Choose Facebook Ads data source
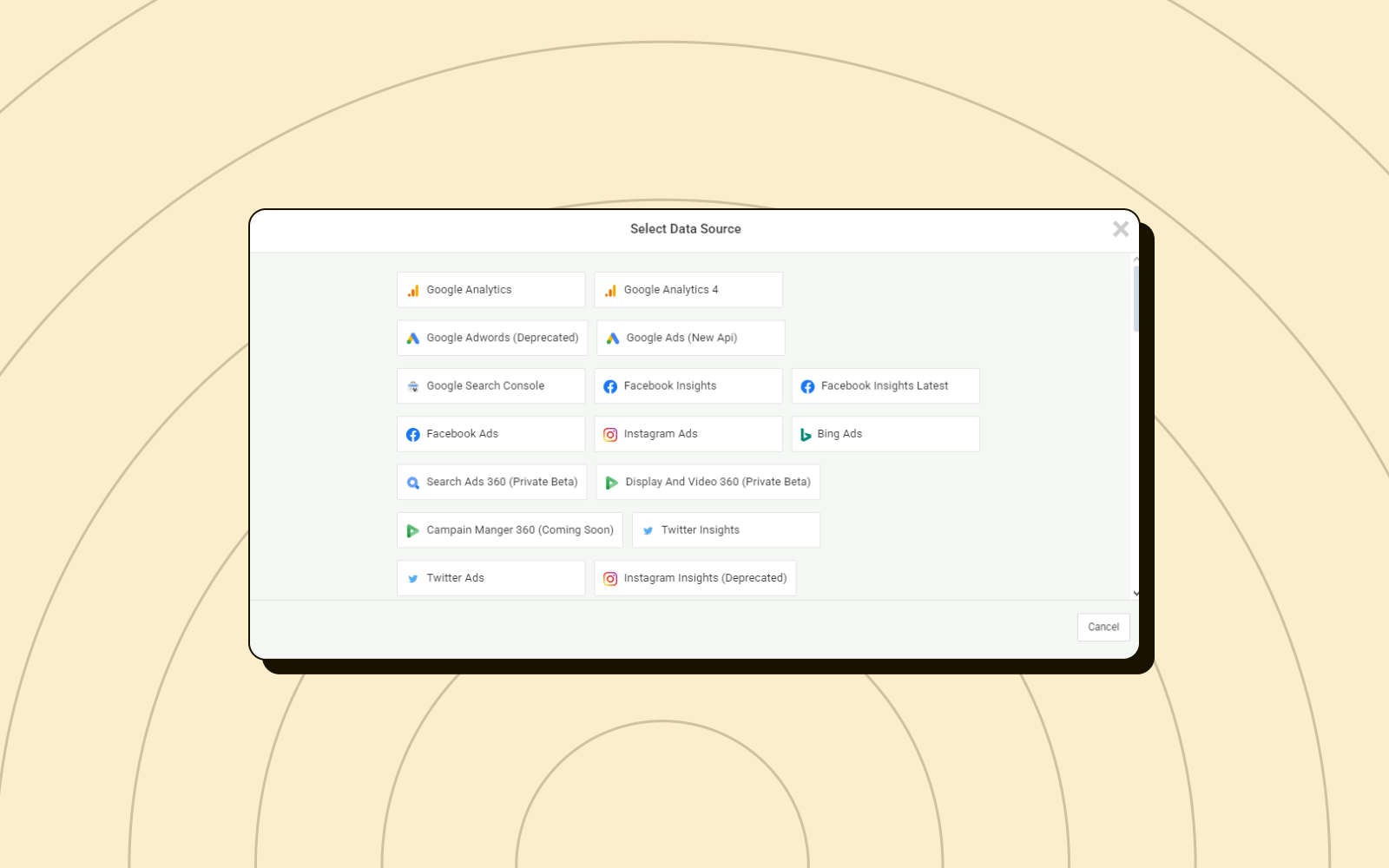1389x868 pixels. click(x=491, y=434)
